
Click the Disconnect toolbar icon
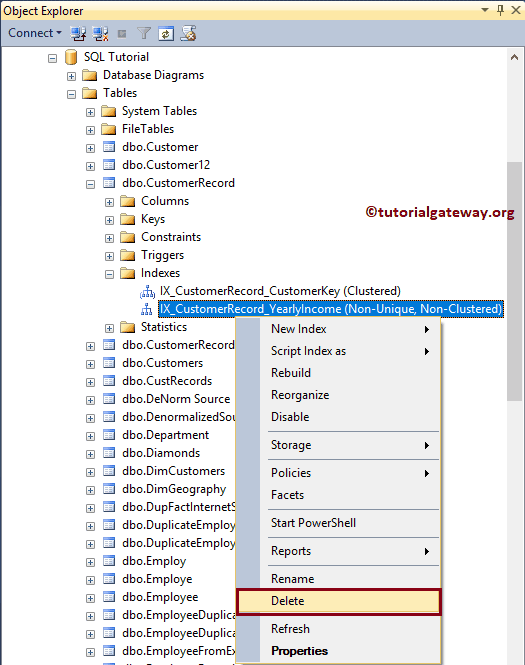tap(101, 34)
